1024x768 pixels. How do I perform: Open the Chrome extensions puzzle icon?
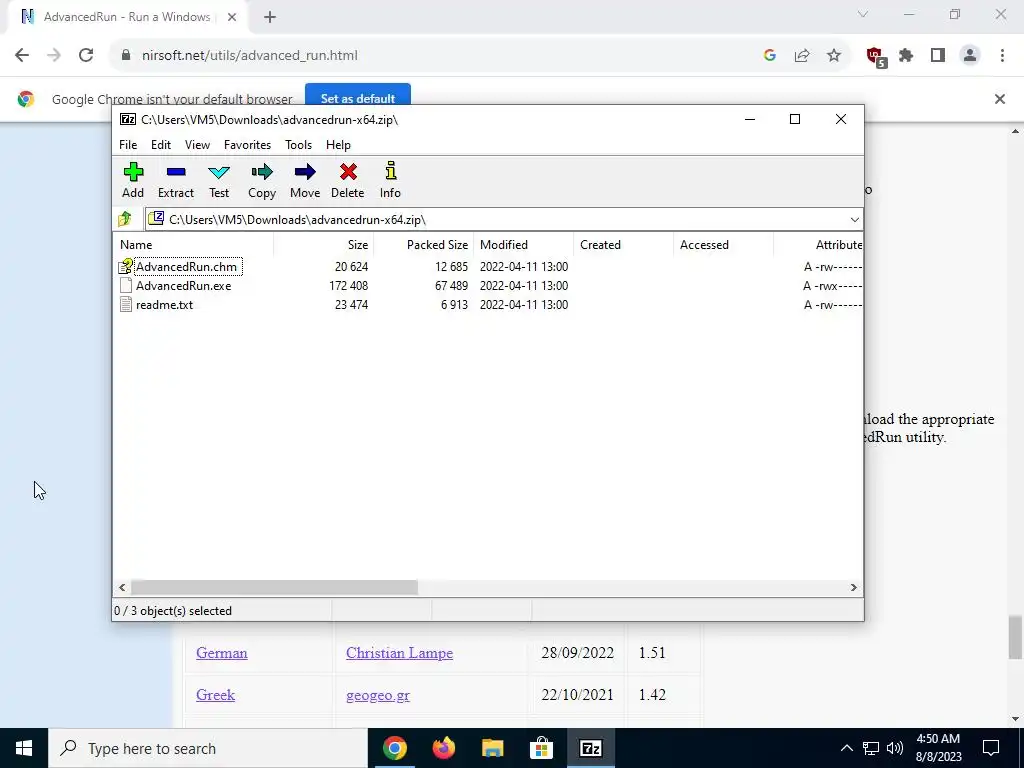click(906, 56)
